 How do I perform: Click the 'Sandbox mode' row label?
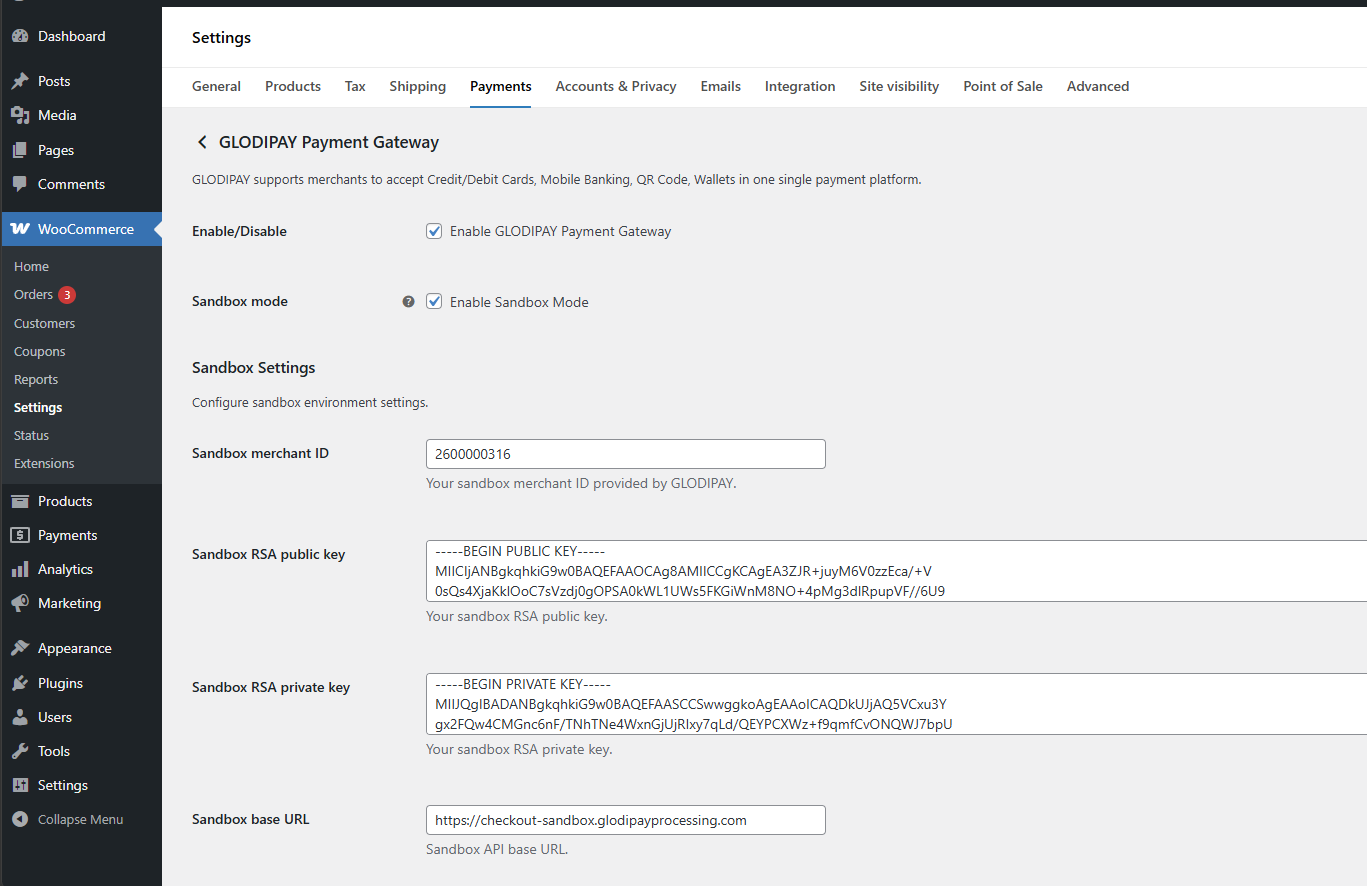(240, 301)
